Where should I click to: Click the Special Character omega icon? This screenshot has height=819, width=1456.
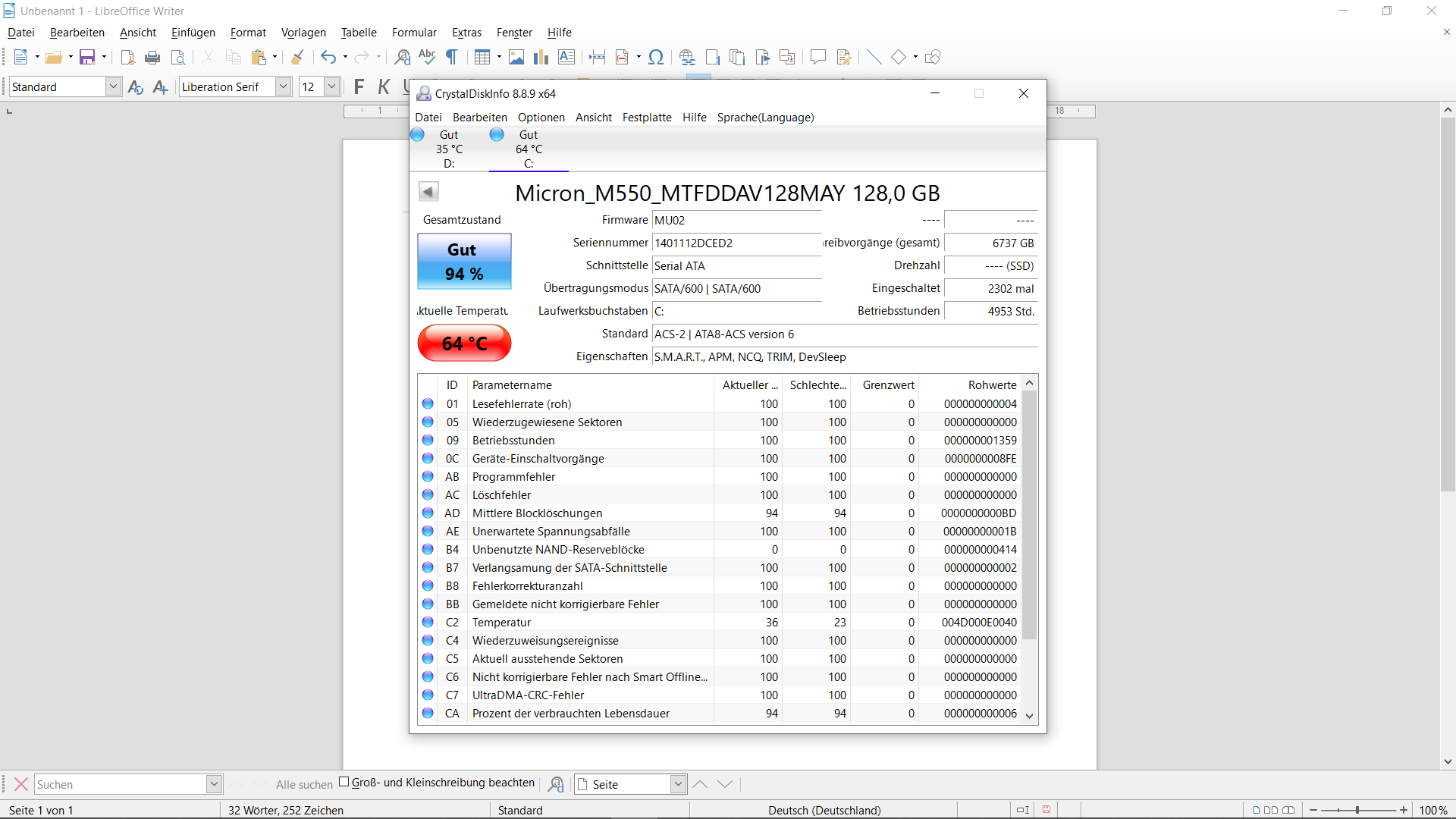(657, 57)
